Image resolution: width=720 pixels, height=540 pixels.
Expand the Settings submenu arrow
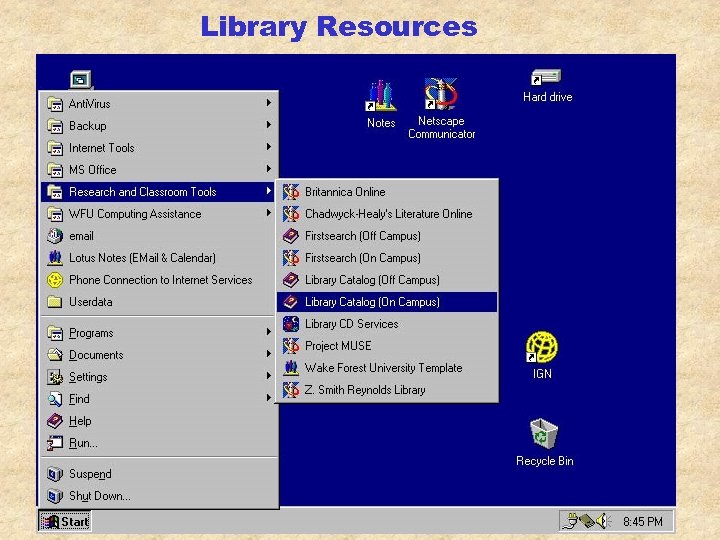pos(269,376)
